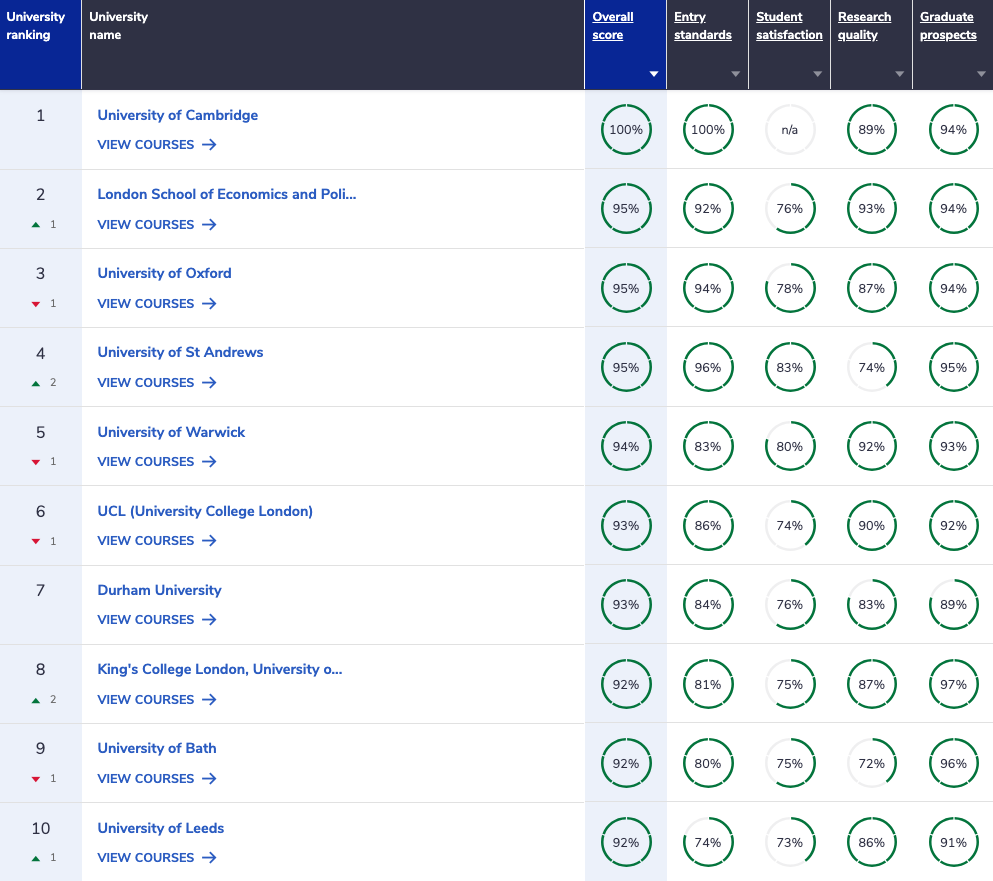View courses for London School of Economics
This screenshot has height=881, width=993.
(x=156, y=225)
